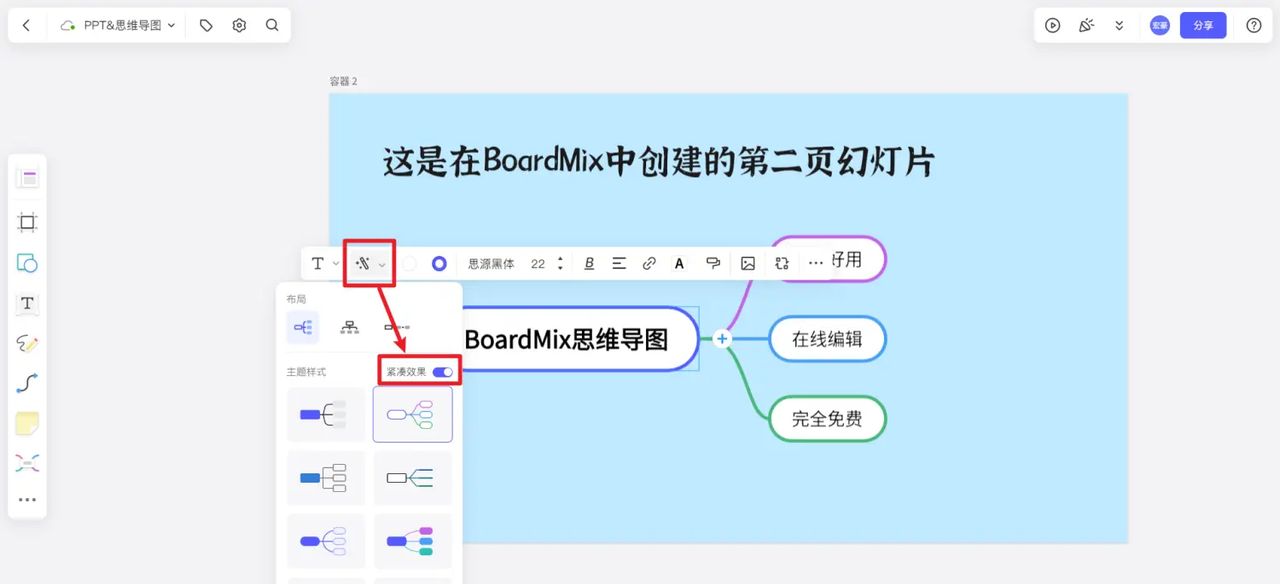Open the PPT&思维导图 file name dropdown
Screen dimensions: 1280x584
(118, 25)
